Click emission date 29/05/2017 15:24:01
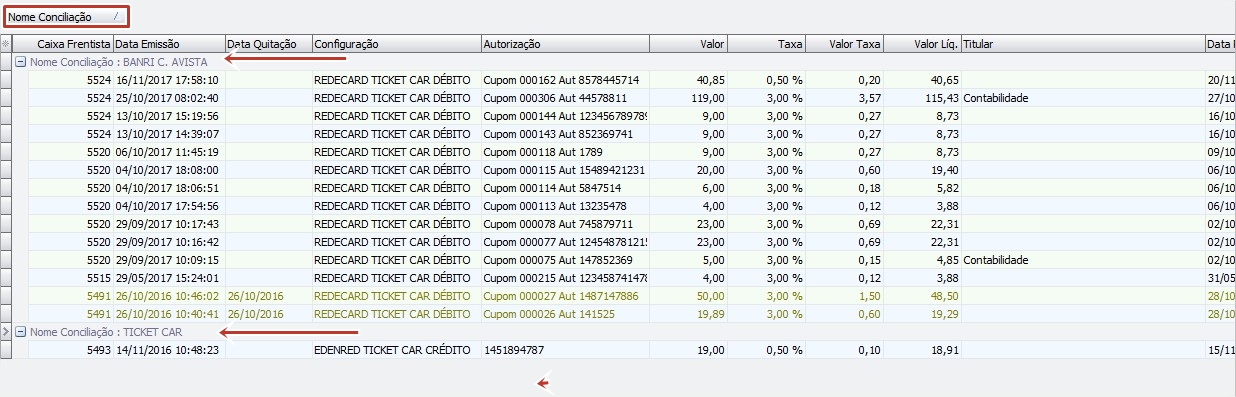Viewport: 1236px width, 397px height. pos(168,277)
